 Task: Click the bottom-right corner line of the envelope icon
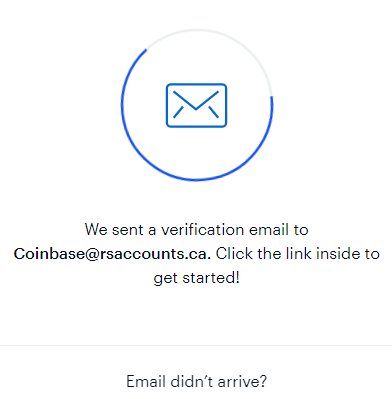[214, 112]
